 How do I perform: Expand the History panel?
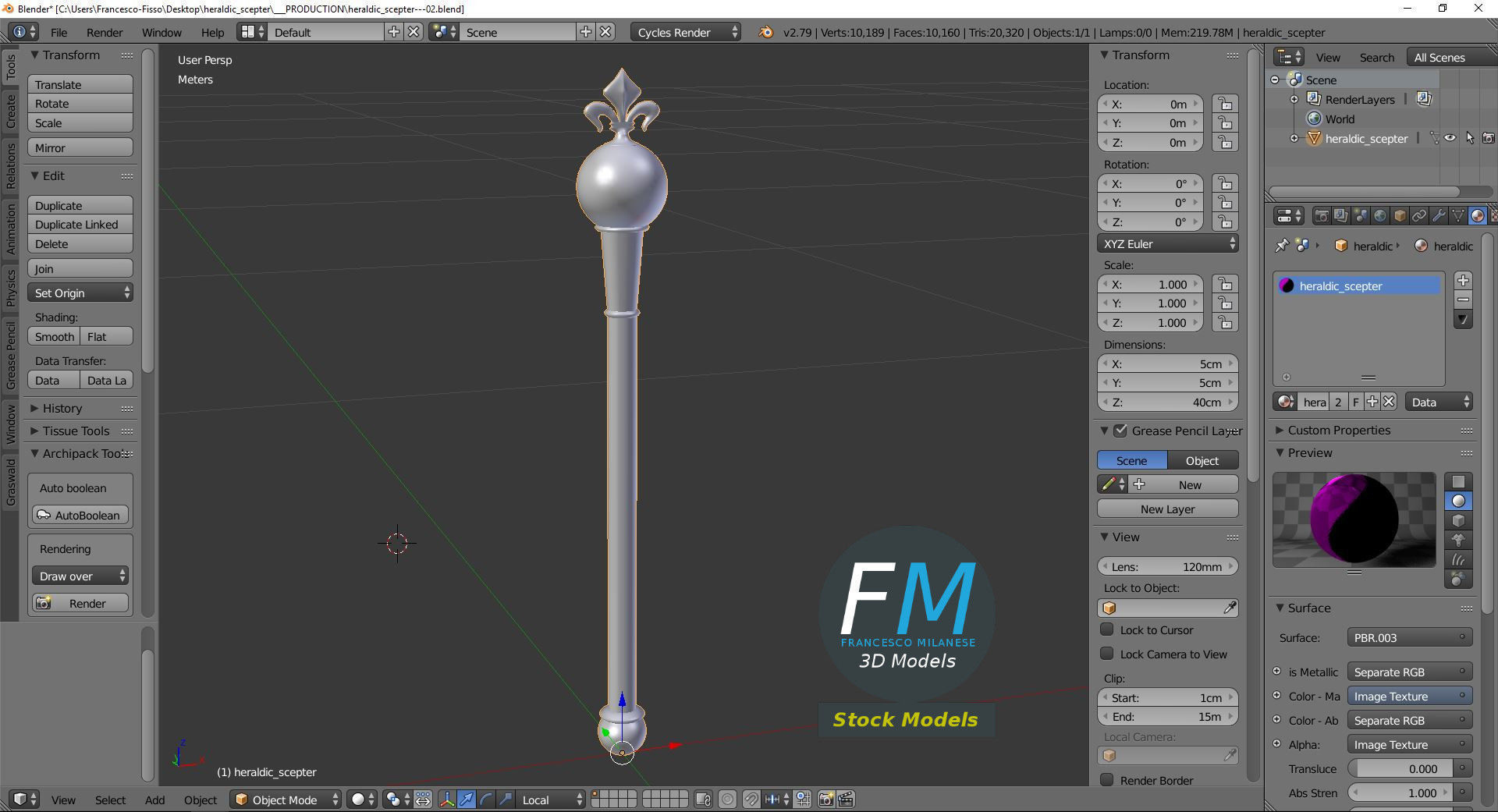[61, 408]
